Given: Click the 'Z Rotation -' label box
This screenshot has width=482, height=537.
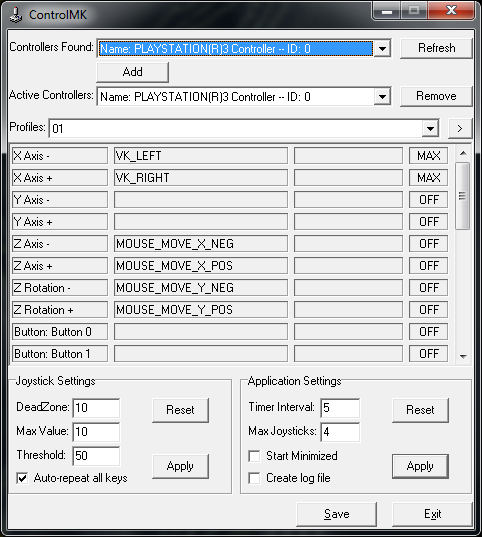Looking at the screenshot, I should (x=60, y=288).
